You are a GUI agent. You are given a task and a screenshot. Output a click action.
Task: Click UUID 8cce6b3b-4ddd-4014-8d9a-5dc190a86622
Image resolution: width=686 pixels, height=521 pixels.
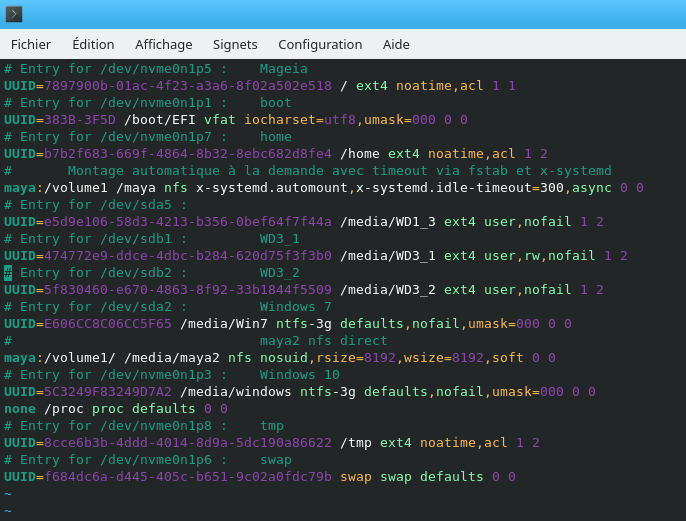click(188, 444)
